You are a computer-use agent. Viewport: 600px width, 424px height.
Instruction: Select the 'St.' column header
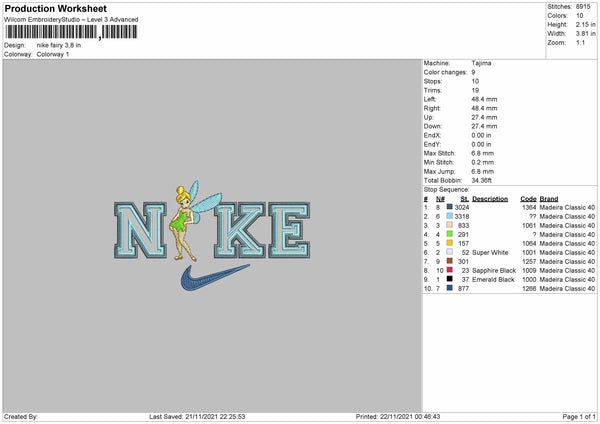click(465, 199)
